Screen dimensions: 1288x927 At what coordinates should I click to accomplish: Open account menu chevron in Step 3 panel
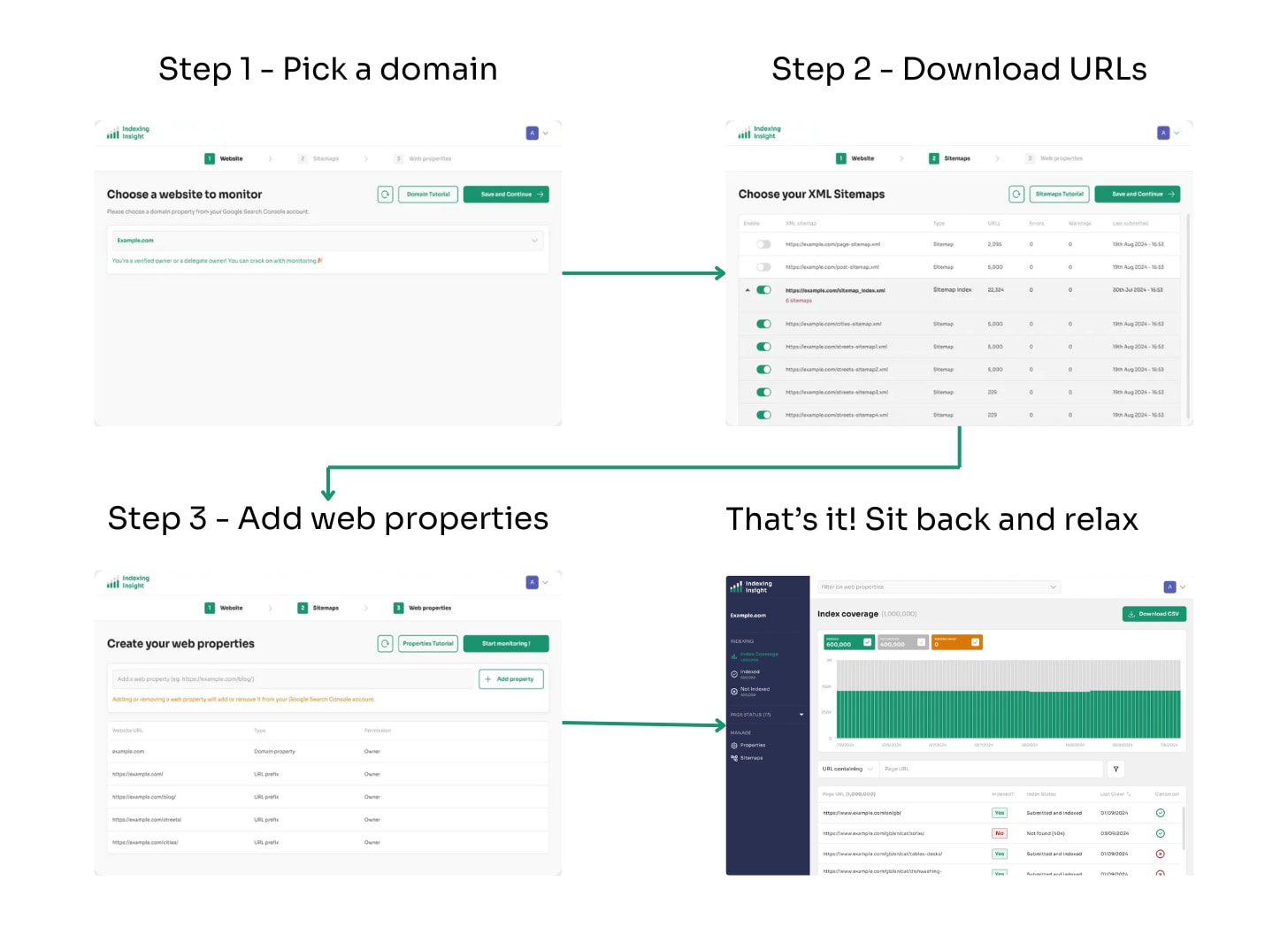[x=546, y=583]
